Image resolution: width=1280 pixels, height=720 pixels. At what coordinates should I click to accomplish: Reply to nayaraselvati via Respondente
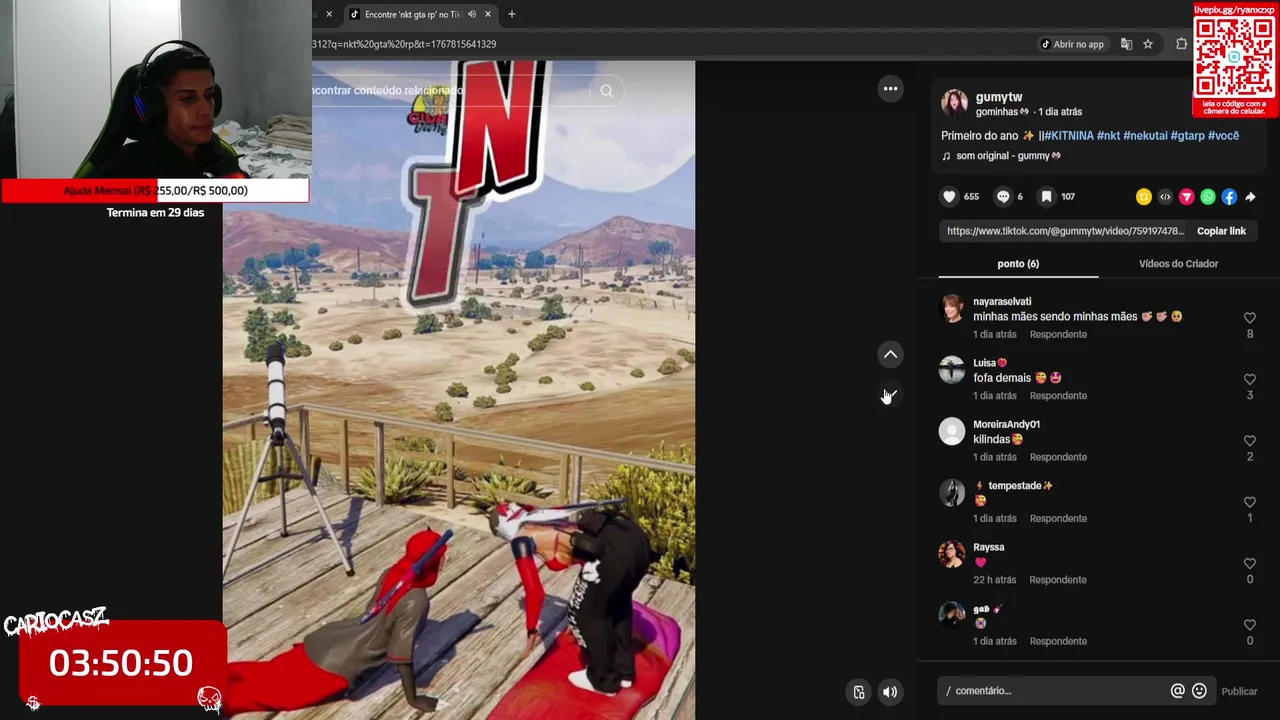tap(1058, 335)
